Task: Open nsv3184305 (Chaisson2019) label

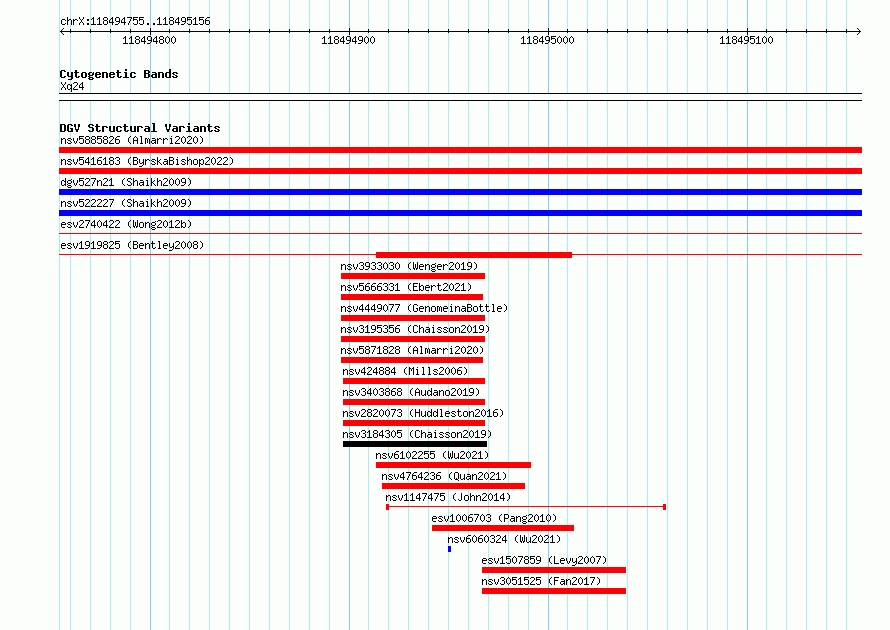Action: pos(417,434)
